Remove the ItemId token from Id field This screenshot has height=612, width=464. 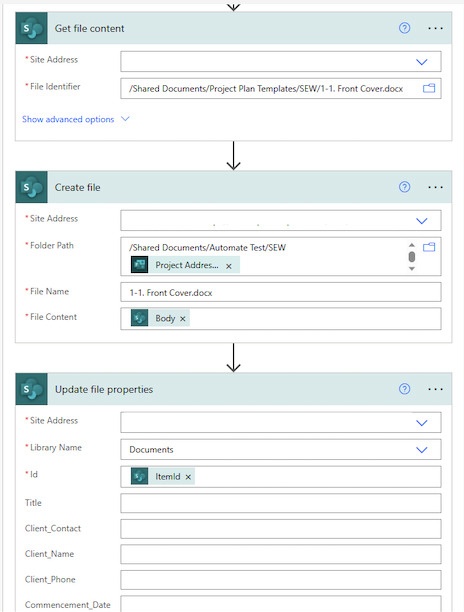[188, 477]
